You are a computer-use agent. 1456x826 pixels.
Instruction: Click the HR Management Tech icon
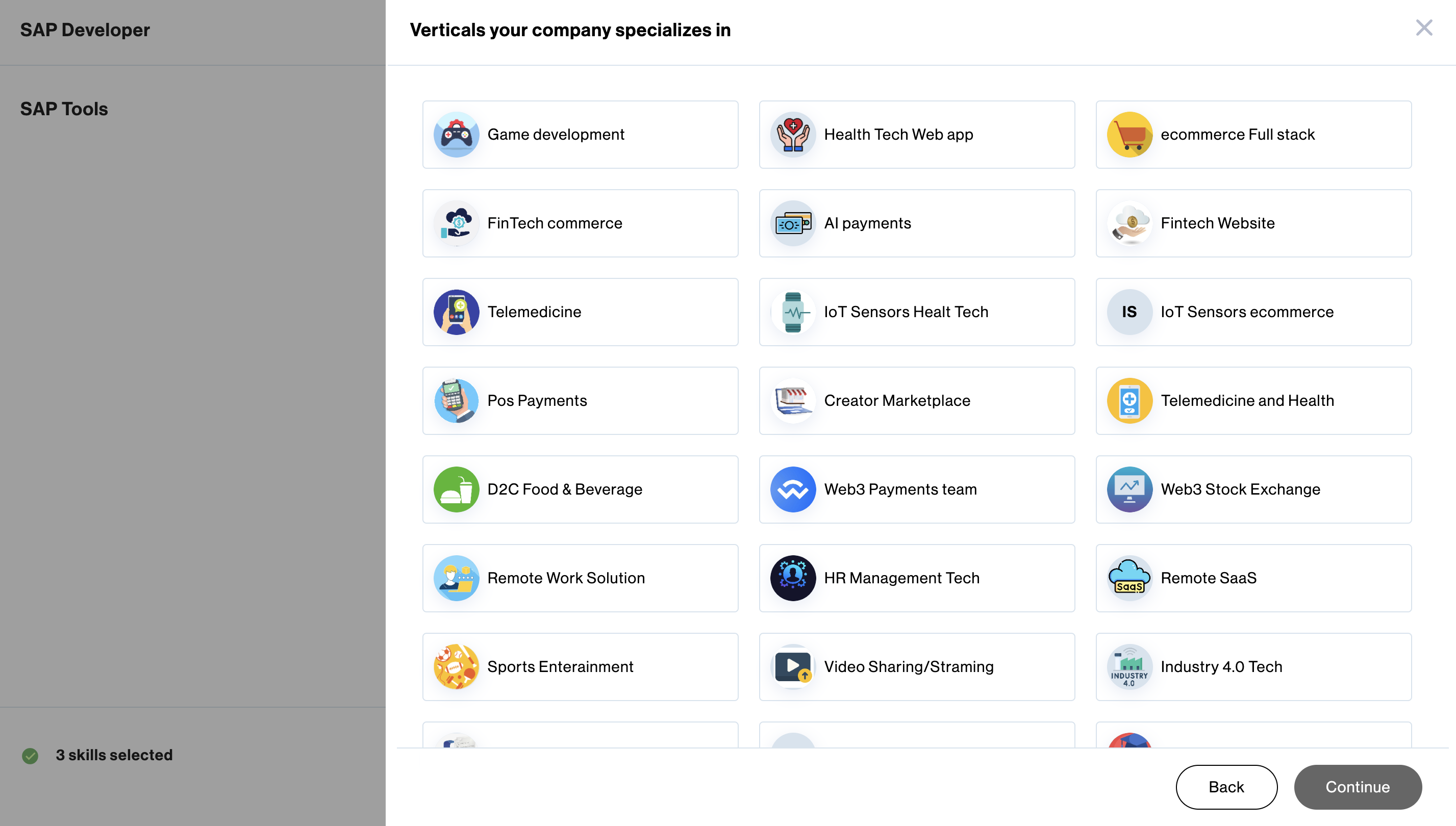(x=793, y=578)
